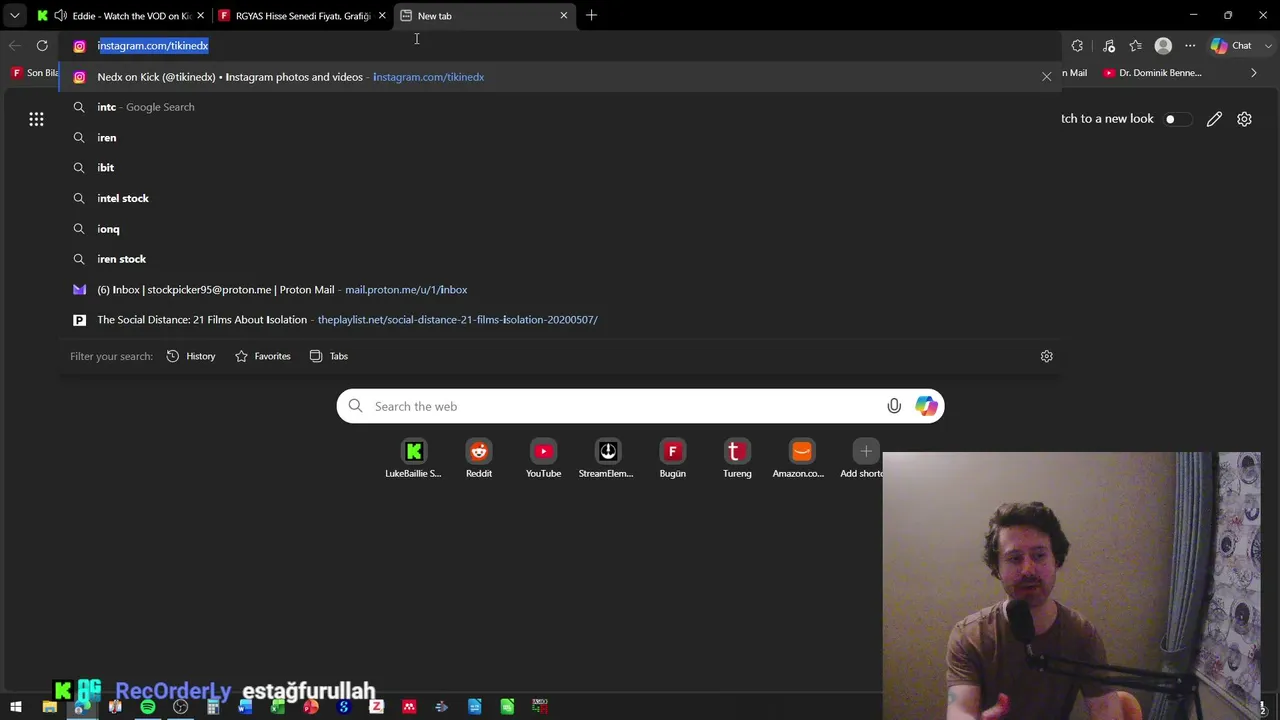Viewport: 1280px width, 720px height.
Task: Start voice search with the microphone
Action: click(894, 406)
